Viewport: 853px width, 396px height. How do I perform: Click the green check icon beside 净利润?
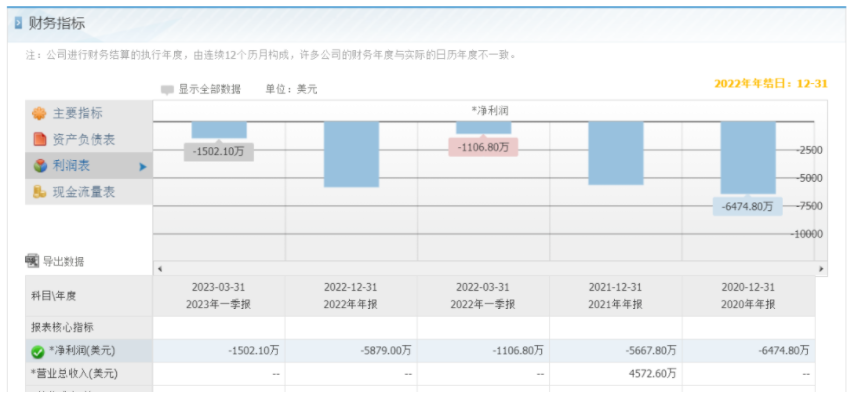tap(38, 352)
